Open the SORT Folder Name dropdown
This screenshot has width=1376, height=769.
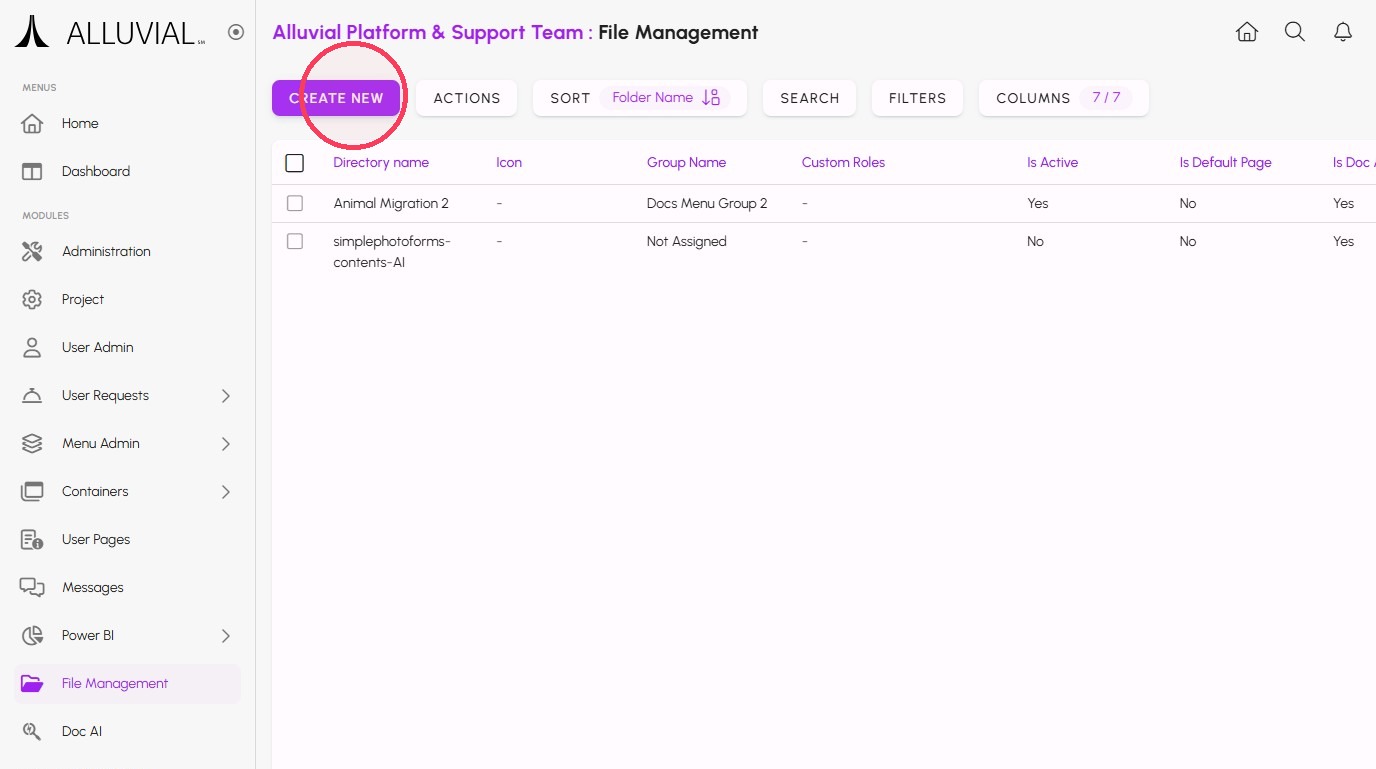point(640,98)
